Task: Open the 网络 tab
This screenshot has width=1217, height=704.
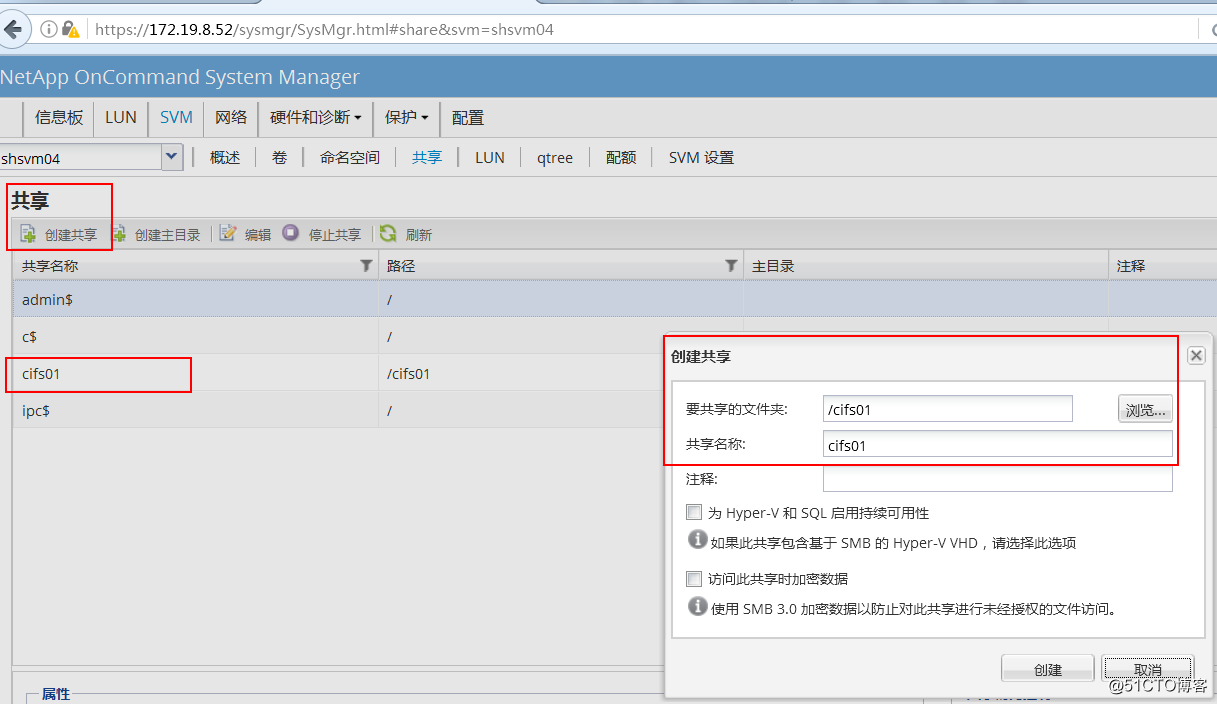Action: (231, 117)
